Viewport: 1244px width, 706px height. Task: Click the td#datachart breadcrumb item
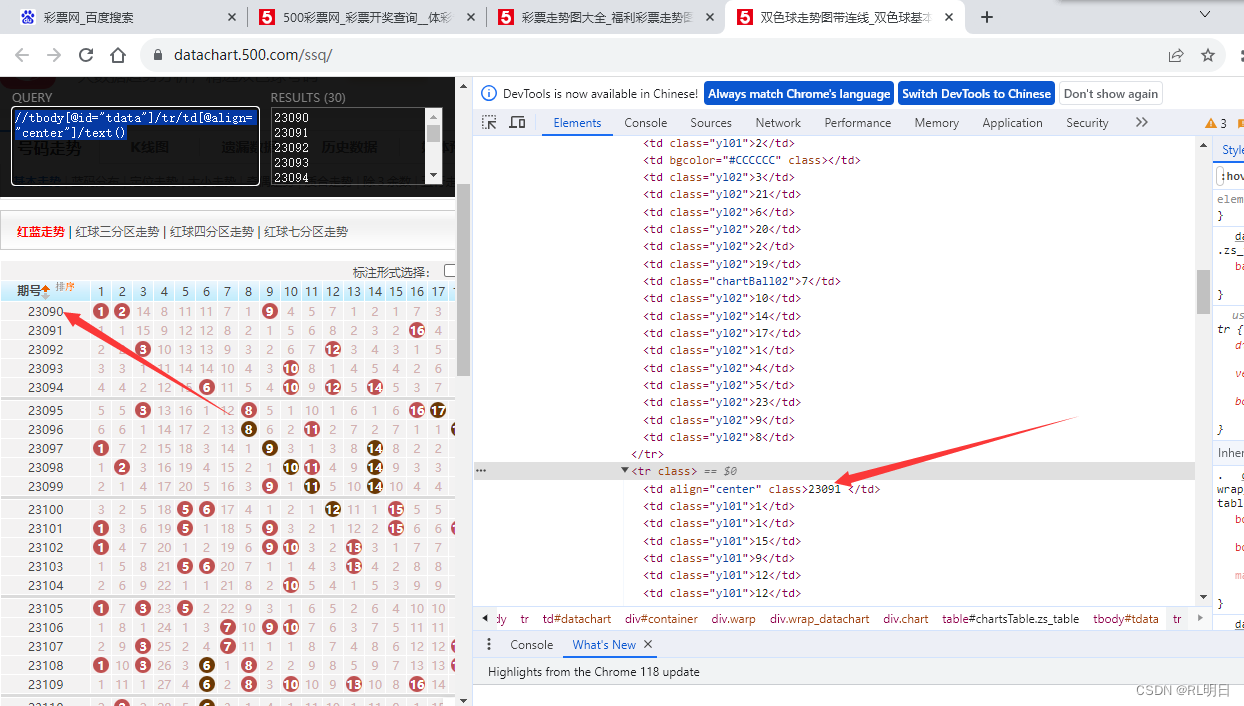(x=577, y=619)
